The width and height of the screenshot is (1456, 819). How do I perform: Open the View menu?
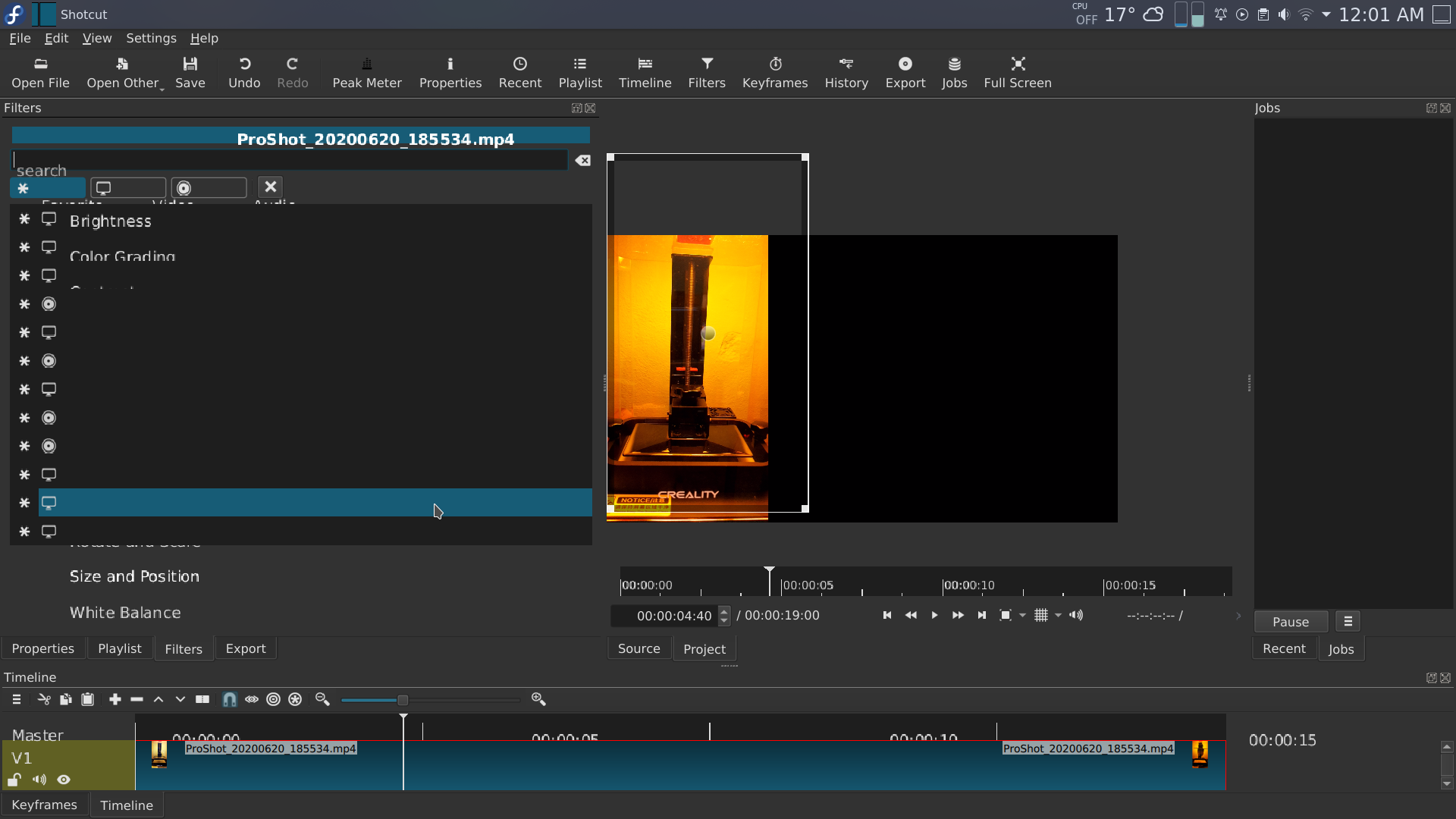[x=97, y=38]
